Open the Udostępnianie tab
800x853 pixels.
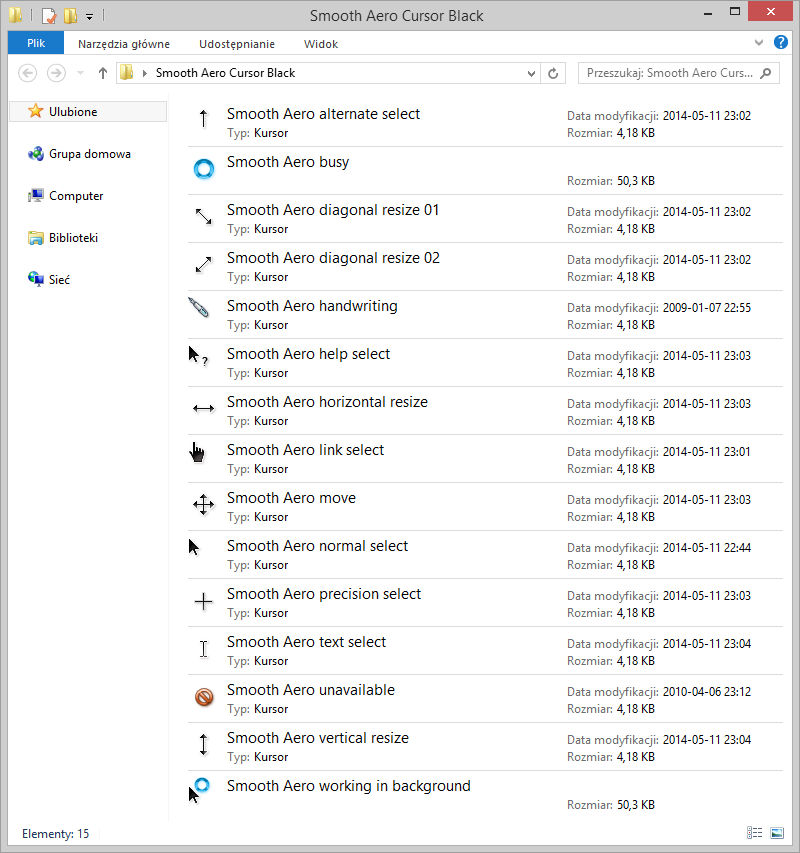[x=237, y=44]
